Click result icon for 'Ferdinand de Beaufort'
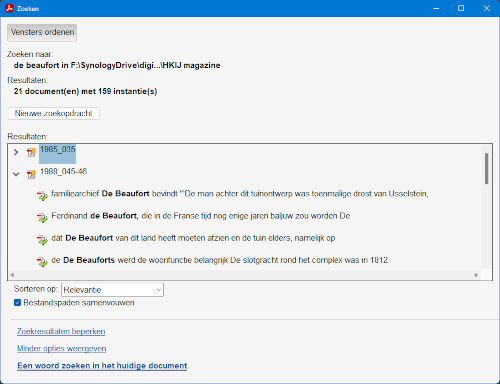 click(42, 218)
